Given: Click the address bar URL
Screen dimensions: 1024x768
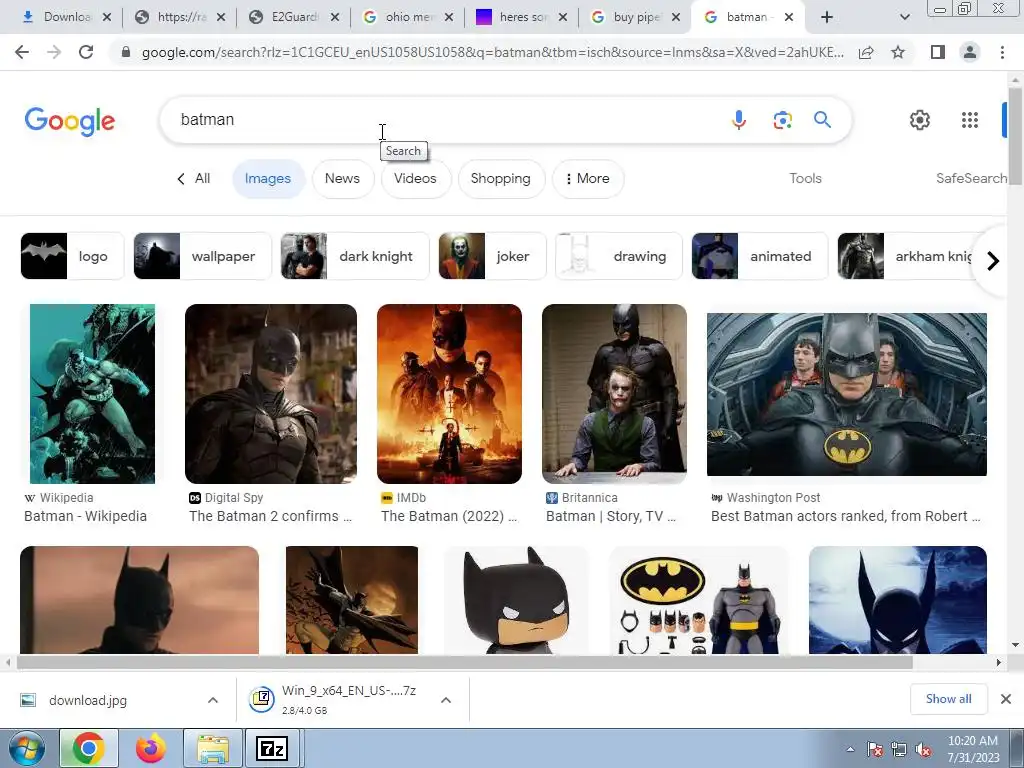Looking at the screenshot, I should click(x=492, y=53).
